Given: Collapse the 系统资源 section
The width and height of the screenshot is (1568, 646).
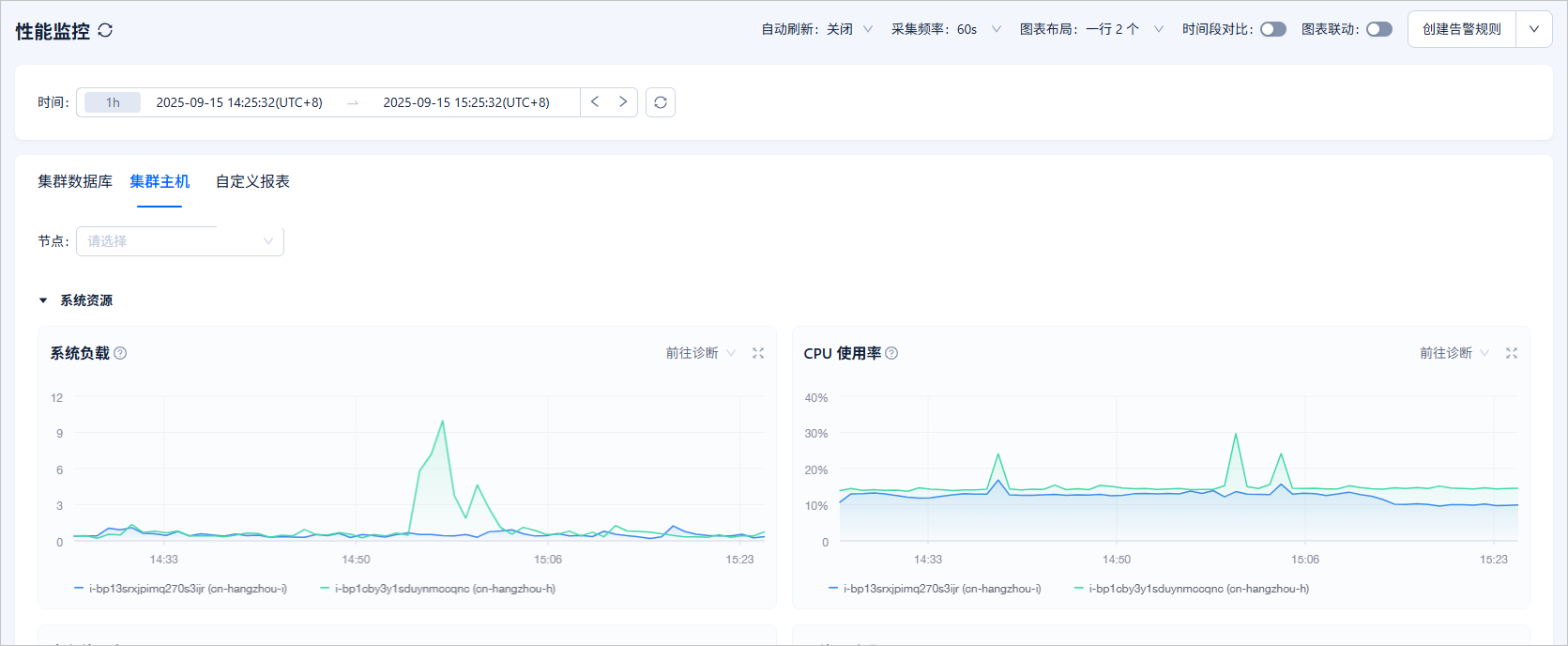Looking at the screenshot, I should pos(43,300).
